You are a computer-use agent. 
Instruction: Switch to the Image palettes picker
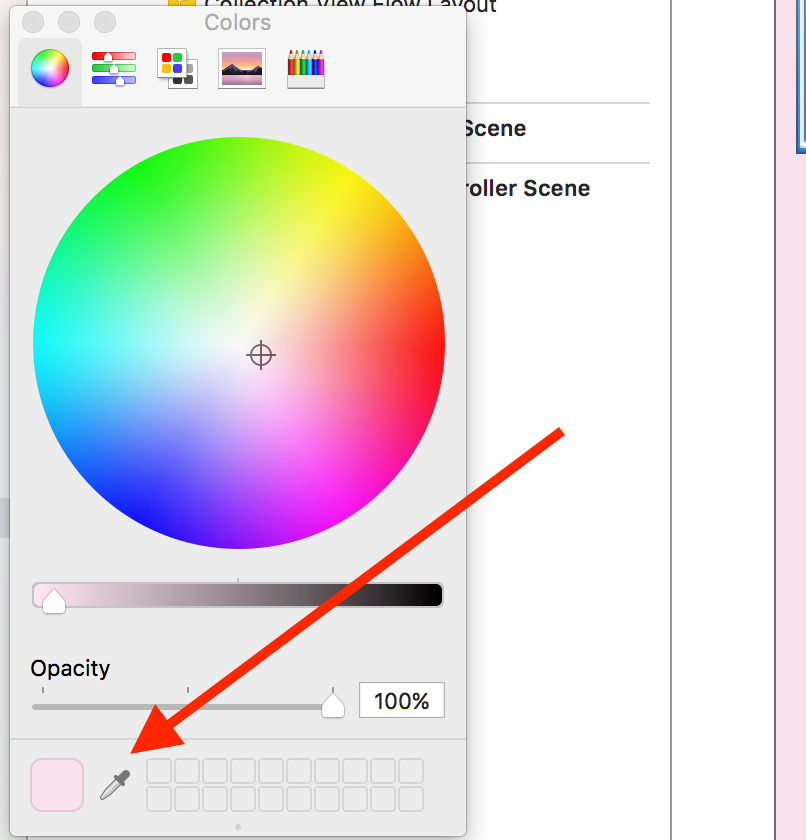241,68
